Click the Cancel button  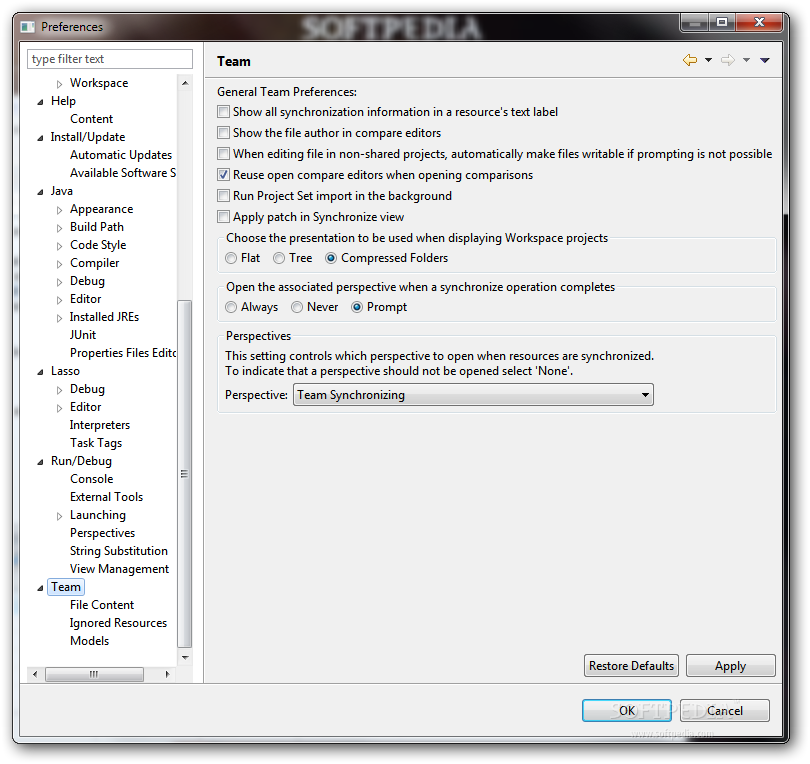(725, 710)
